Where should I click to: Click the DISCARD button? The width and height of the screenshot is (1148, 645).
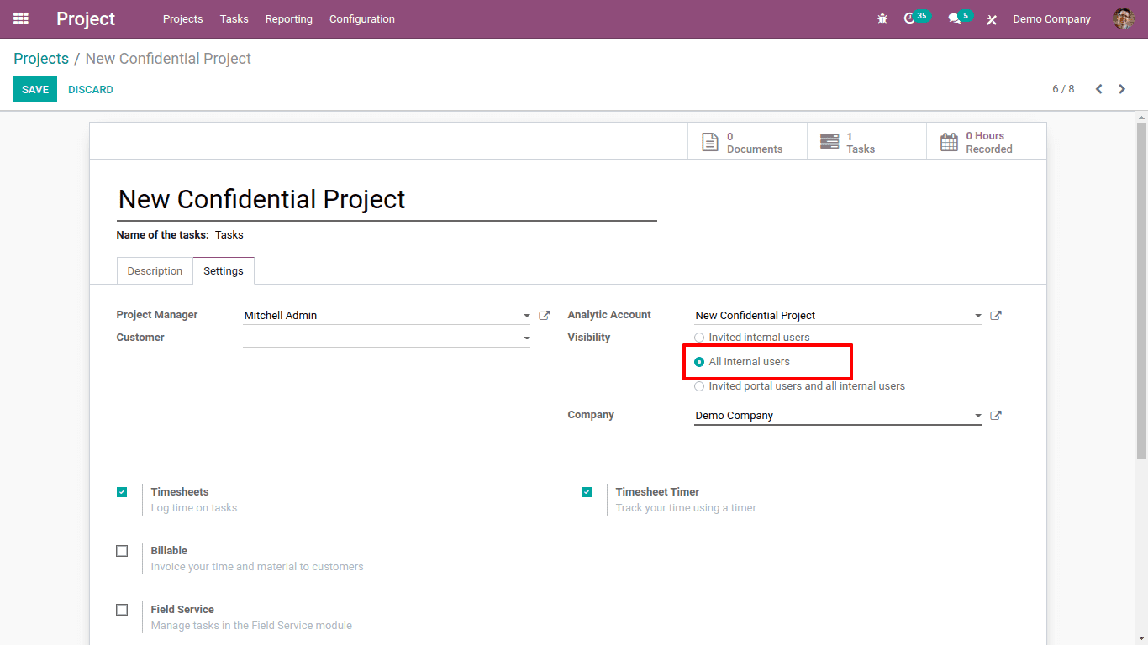[x=91, y=89]
